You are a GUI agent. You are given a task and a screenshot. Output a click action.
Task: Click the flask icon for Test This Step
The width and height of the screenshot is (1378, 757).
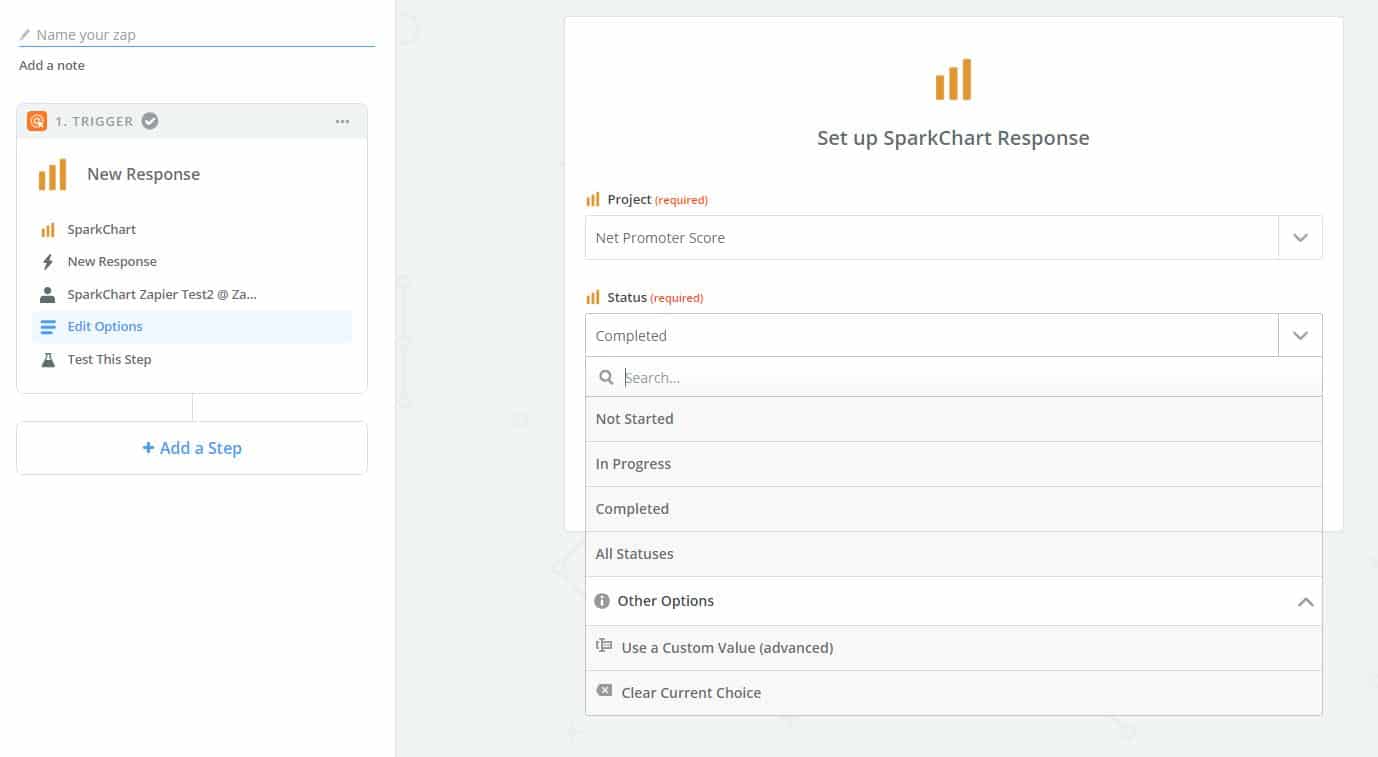tap(47, 359)
